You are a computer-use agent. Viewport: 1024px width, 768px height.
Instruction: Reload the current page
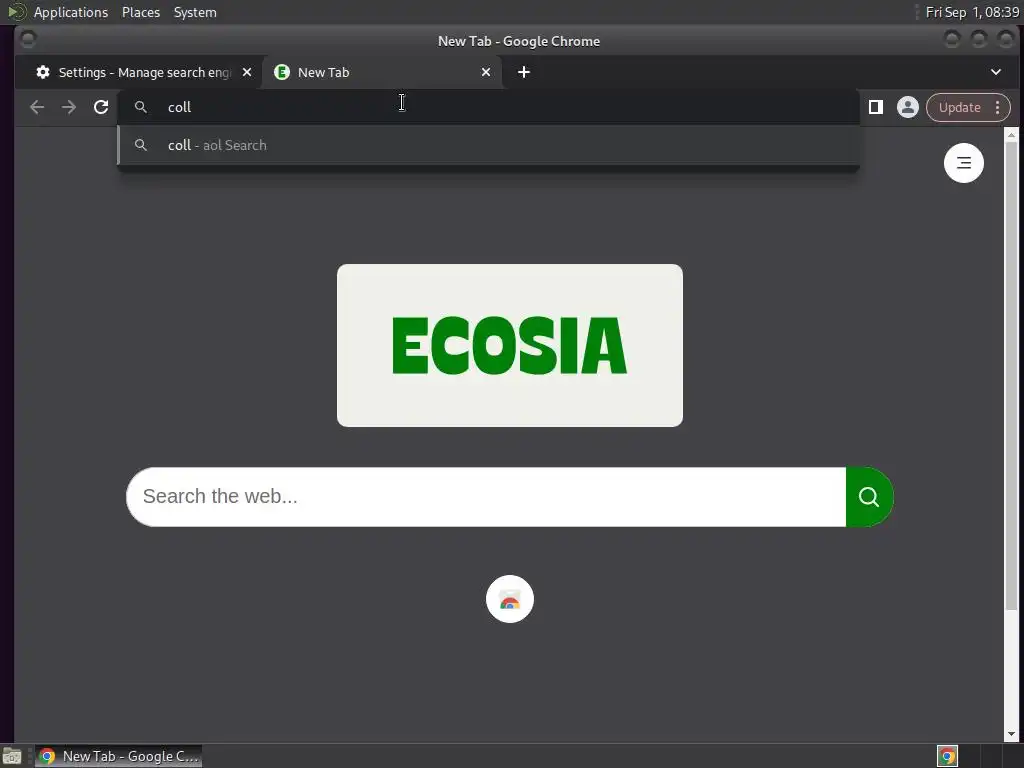click(x=101, y=107)
